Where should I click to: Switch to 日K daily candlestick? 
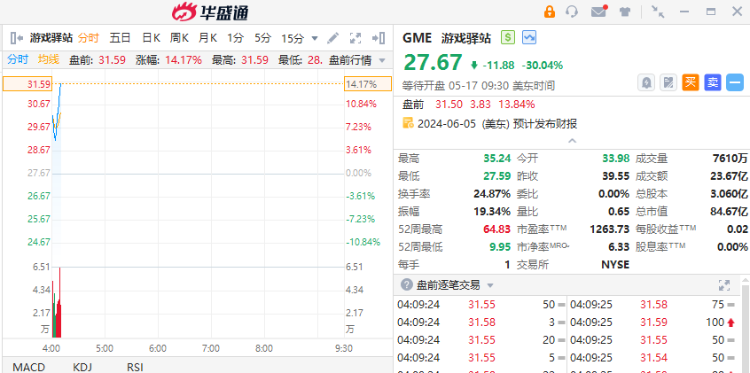point(151,38)
